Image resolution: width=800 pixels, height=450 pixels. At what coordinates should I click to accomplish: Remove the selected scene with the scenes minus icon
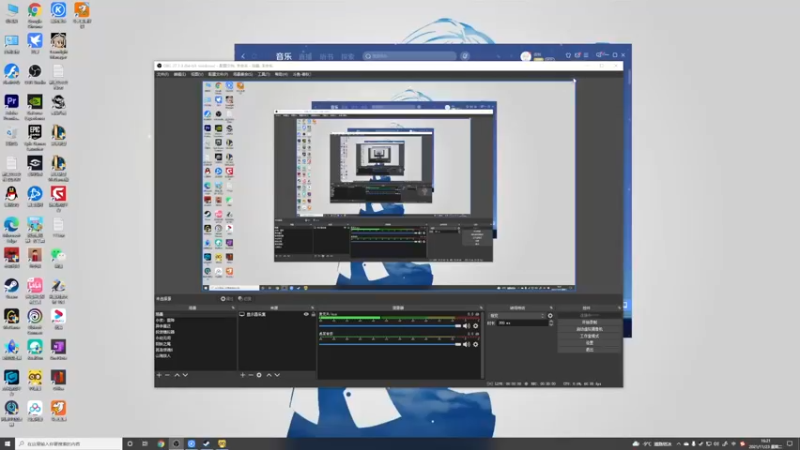(x=167, y=375)
